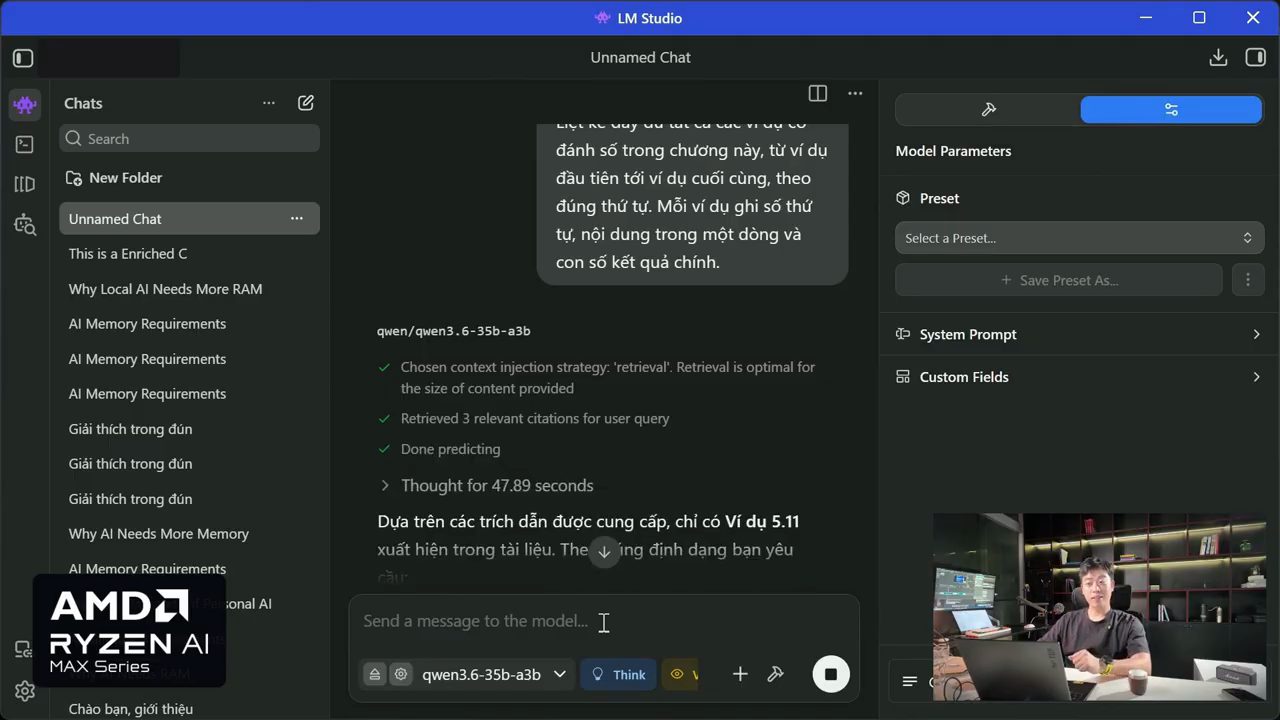Open 'Why Local AI Needs More RAM' chat
1280x720 pixels.
(x=190, y=289)
